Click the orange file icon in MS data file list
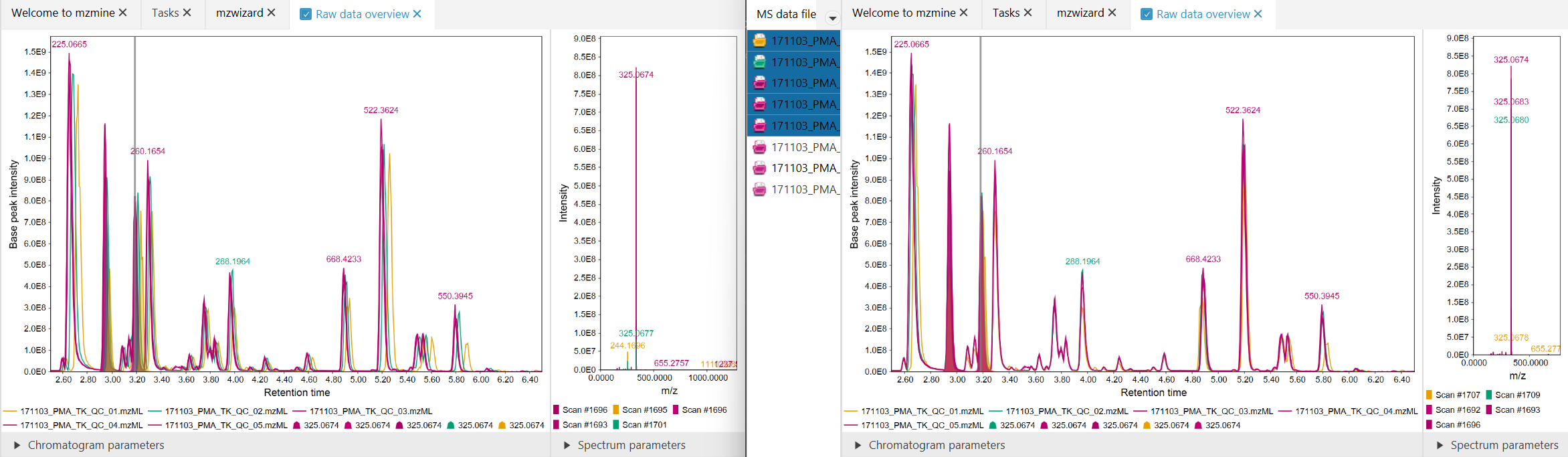This screenshot has width=1568, height=457. tap(759, 41)
